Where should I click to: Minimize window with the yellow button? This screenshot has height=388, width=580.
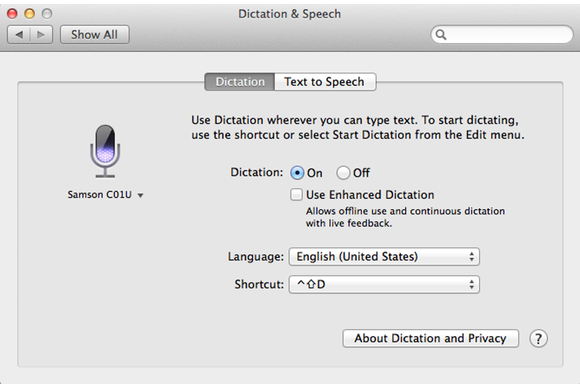[x=30, y=14]
